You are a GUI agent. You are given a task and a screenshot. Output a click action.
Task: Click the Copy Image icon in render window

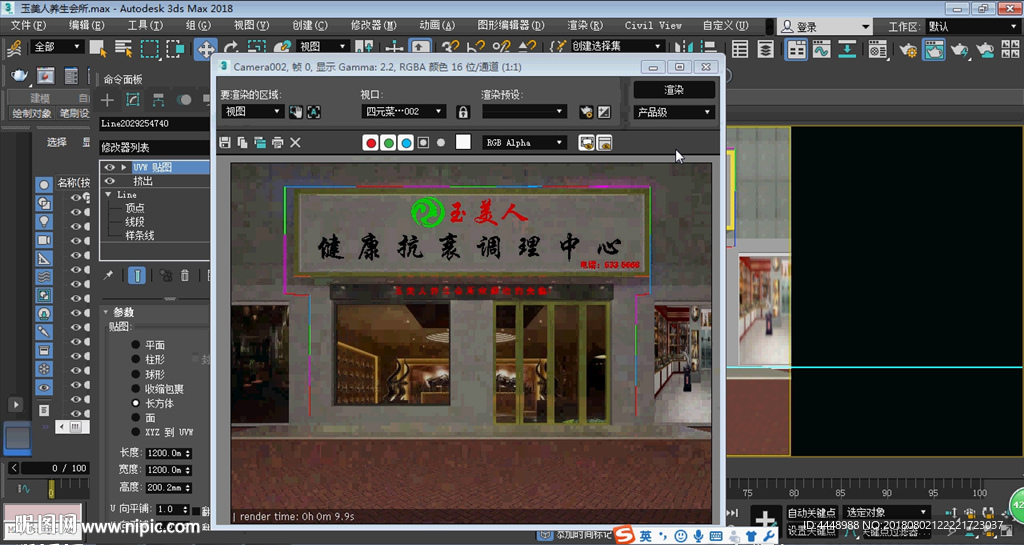[242, 143]
